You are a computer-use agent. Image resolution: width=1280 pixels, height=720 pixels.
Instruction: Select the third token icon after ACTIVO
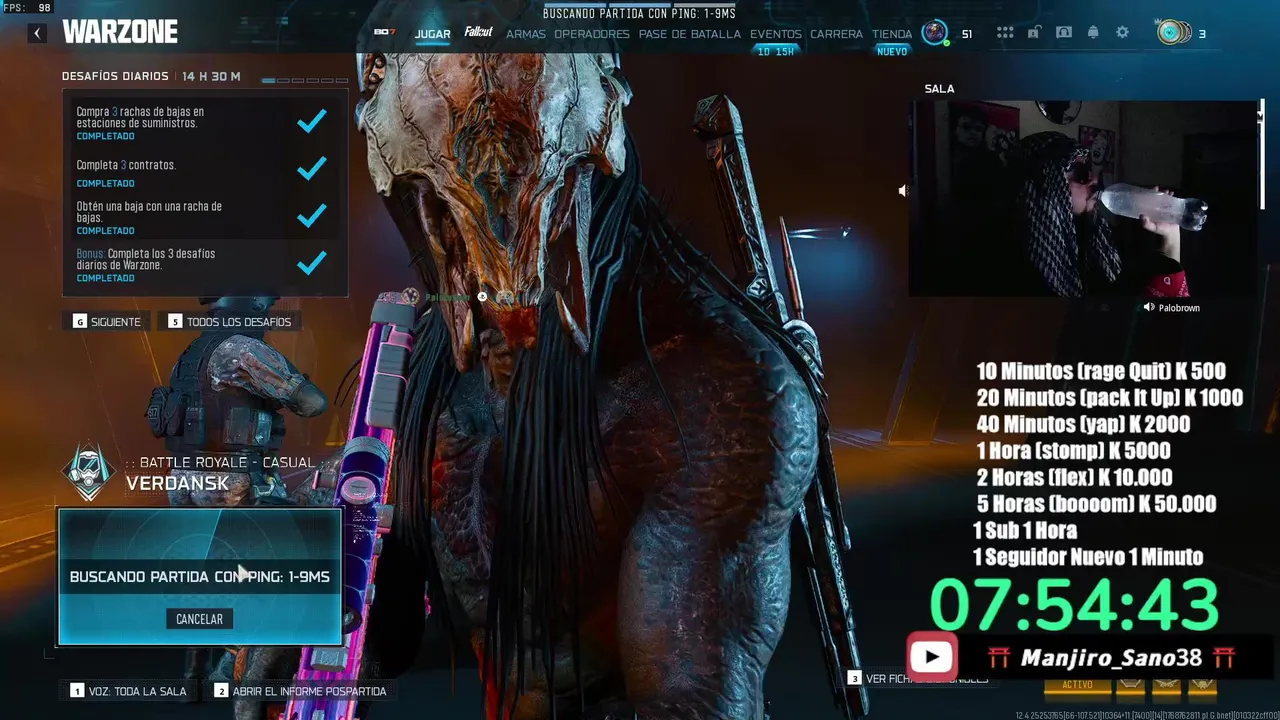click(1202, 685)
